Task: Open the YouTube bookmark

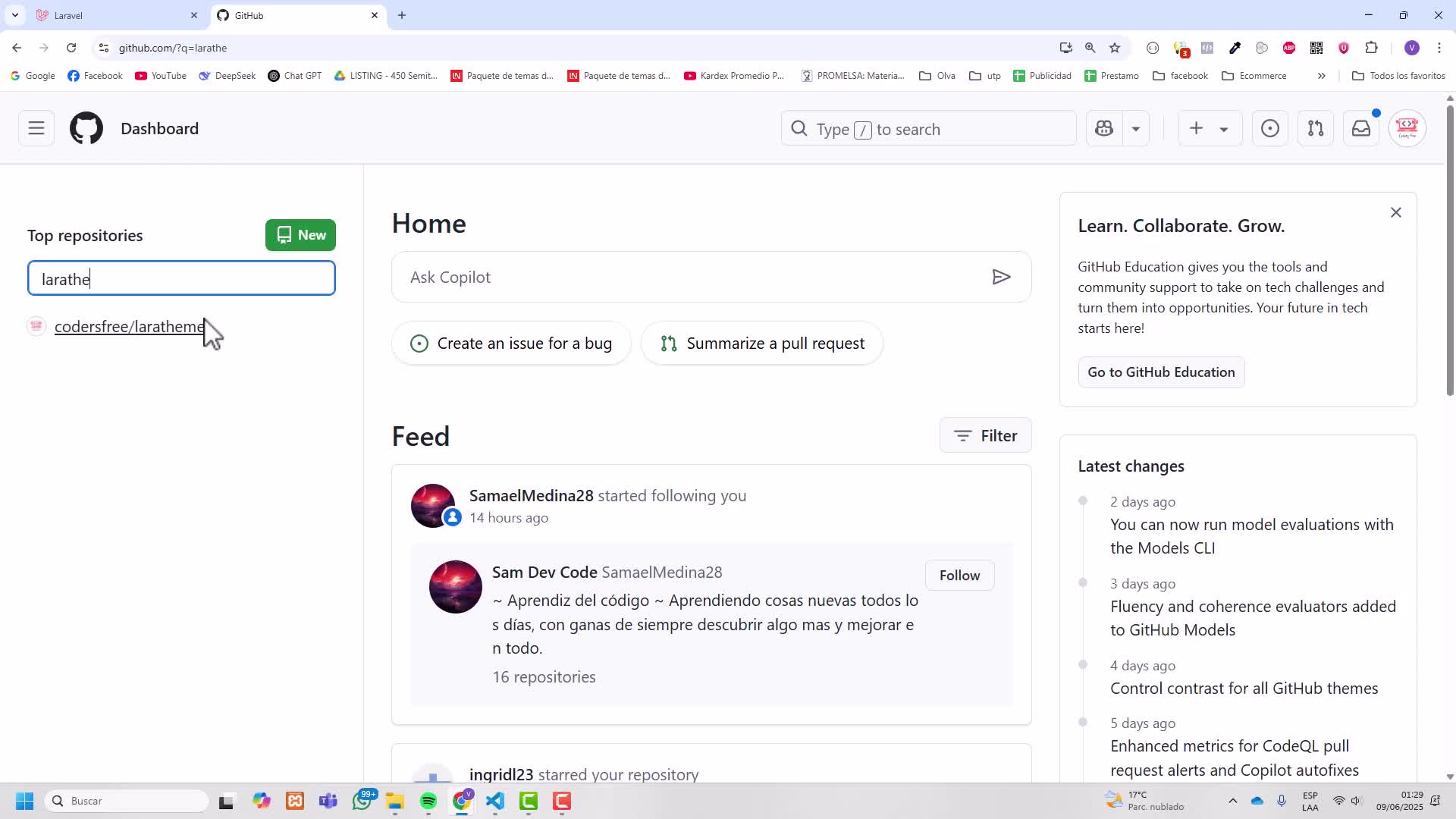Action: 161,76
